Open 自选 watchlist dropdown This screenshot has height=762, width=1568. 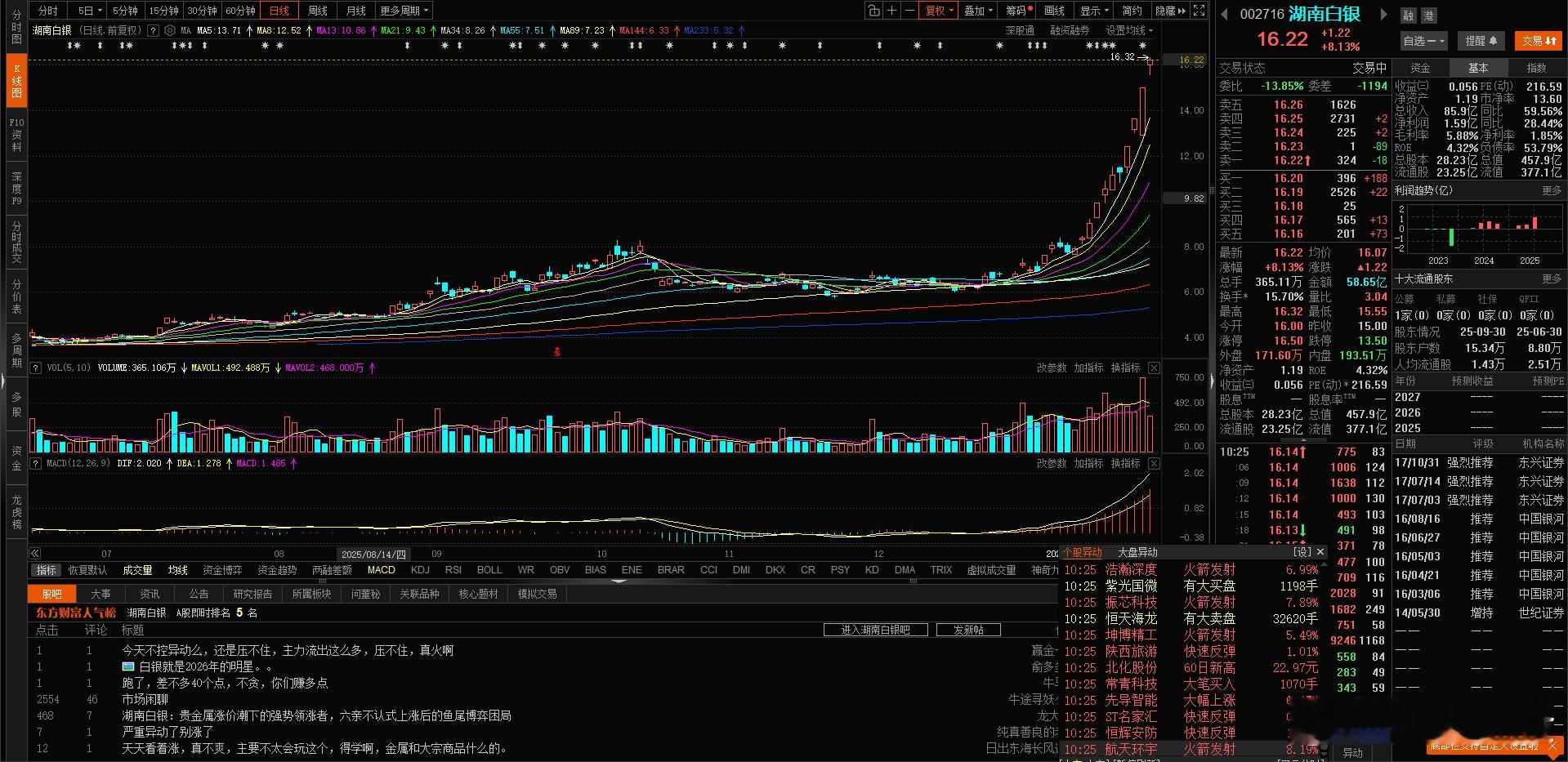[1423, 41]
